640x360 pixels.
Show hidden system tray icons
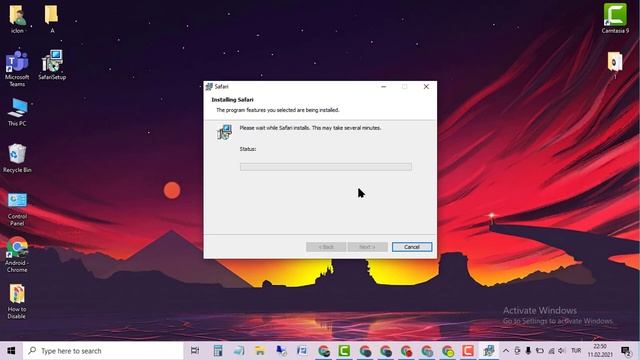pyautogui.click(x=506, y=351)
